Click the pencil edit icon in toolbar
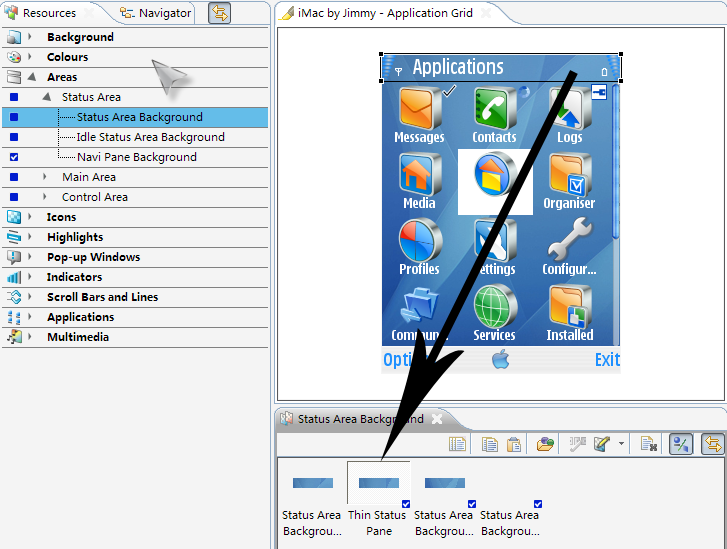This screenshot has height=549, width=727. pyautogui.click(x=601, y=444)
